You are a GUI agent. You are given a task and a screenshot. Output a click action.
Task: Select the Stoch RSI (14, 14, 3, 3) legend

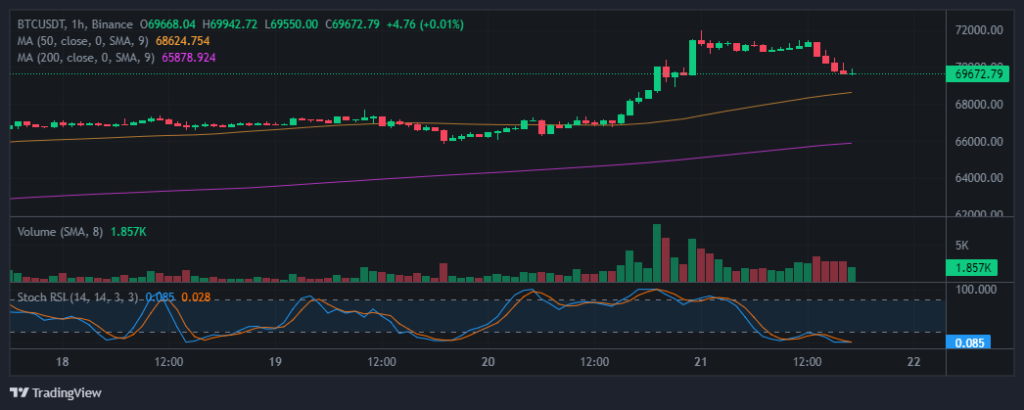(x=77, y=298)
